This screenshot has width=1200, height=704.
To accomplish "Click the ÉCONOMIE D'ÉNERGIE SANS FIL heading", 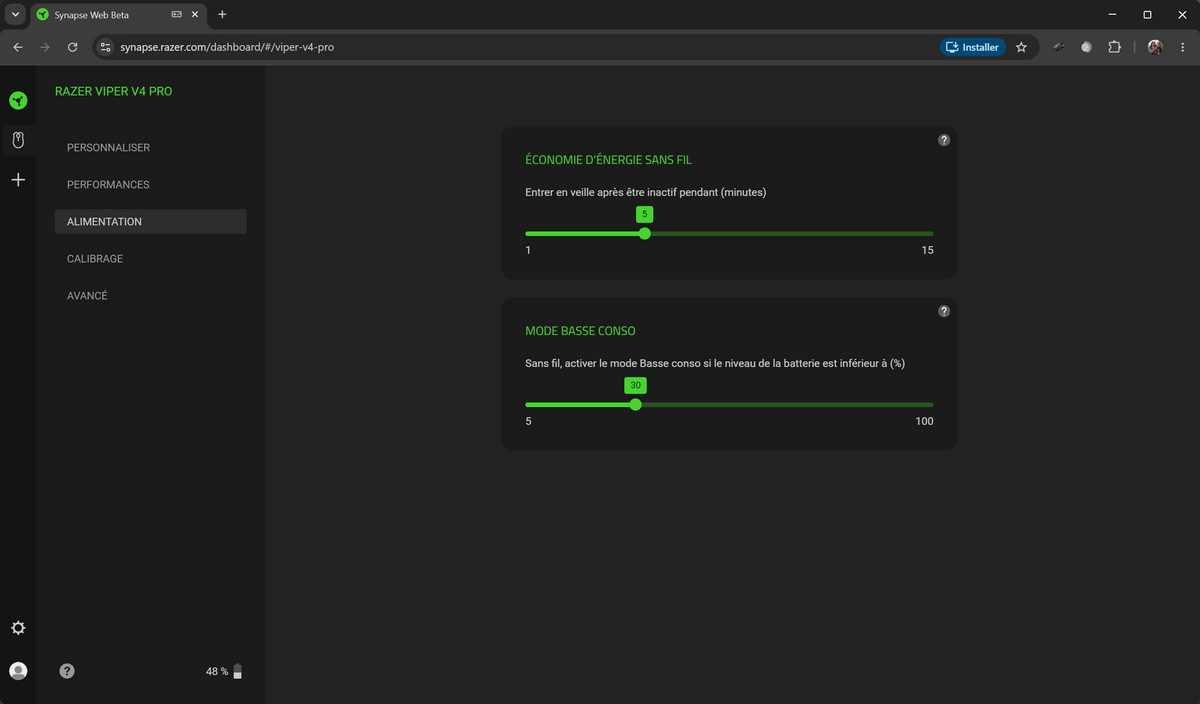I will coord(608,160).
